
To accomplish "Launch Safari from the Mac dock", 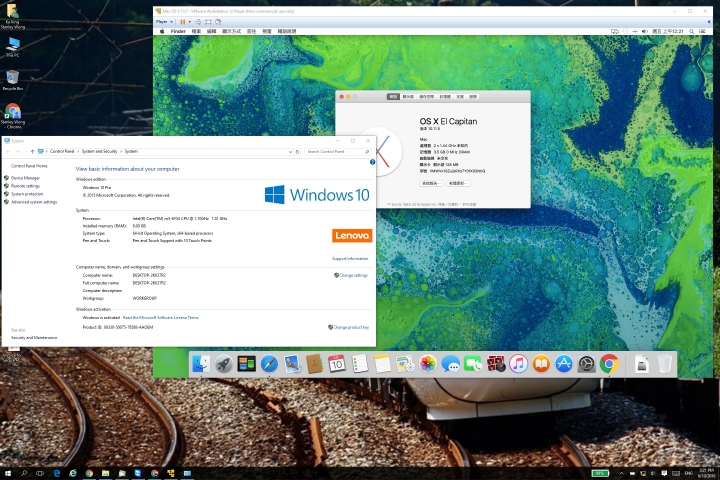I will 269,364.
